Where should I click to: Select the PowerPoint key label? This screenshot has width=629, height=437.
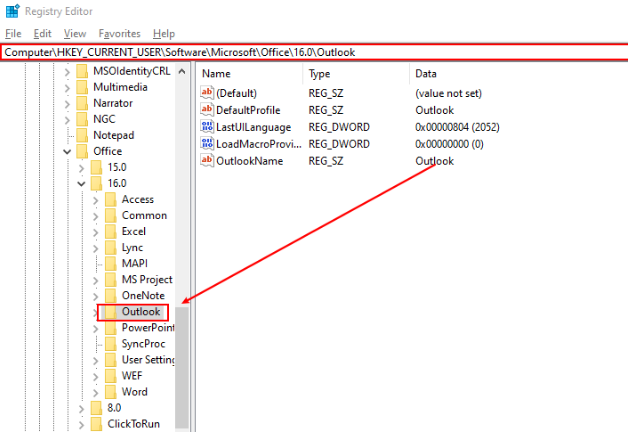coord(148,328)
